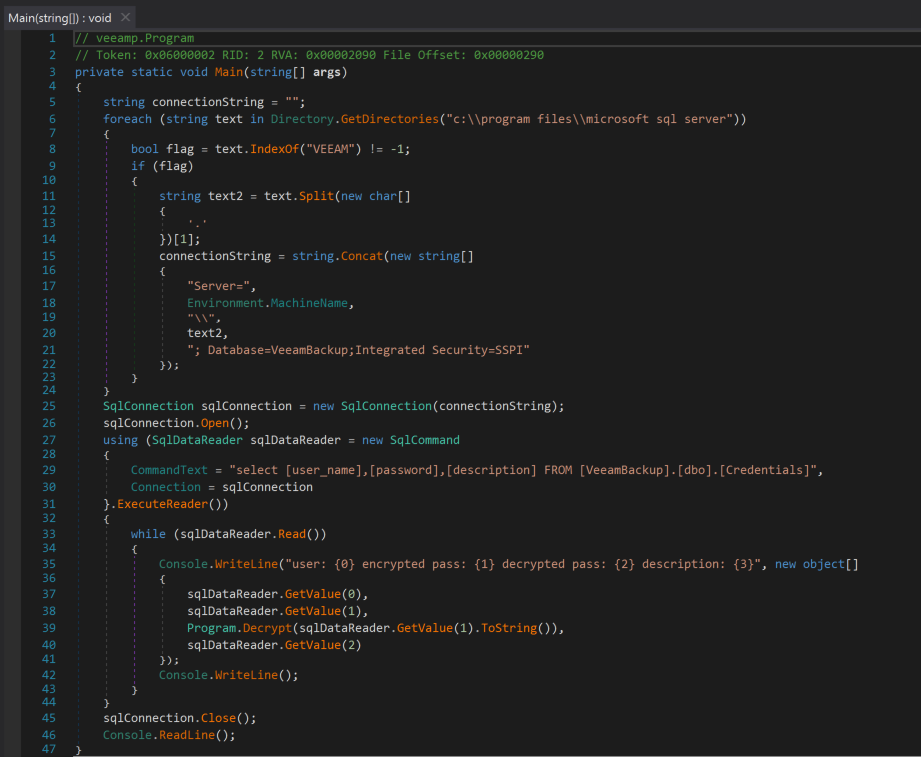
Task: Select the "VEEAM" string literal
Action: click(330, 149)
